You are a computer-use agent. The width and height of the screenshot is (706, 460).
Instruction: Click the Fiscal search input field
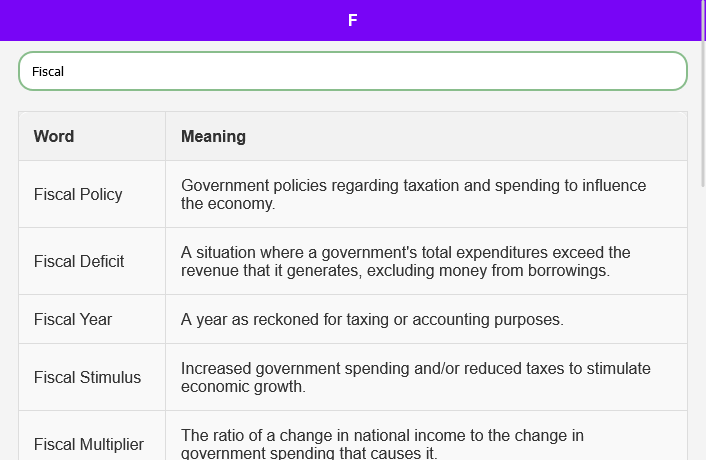352,71
